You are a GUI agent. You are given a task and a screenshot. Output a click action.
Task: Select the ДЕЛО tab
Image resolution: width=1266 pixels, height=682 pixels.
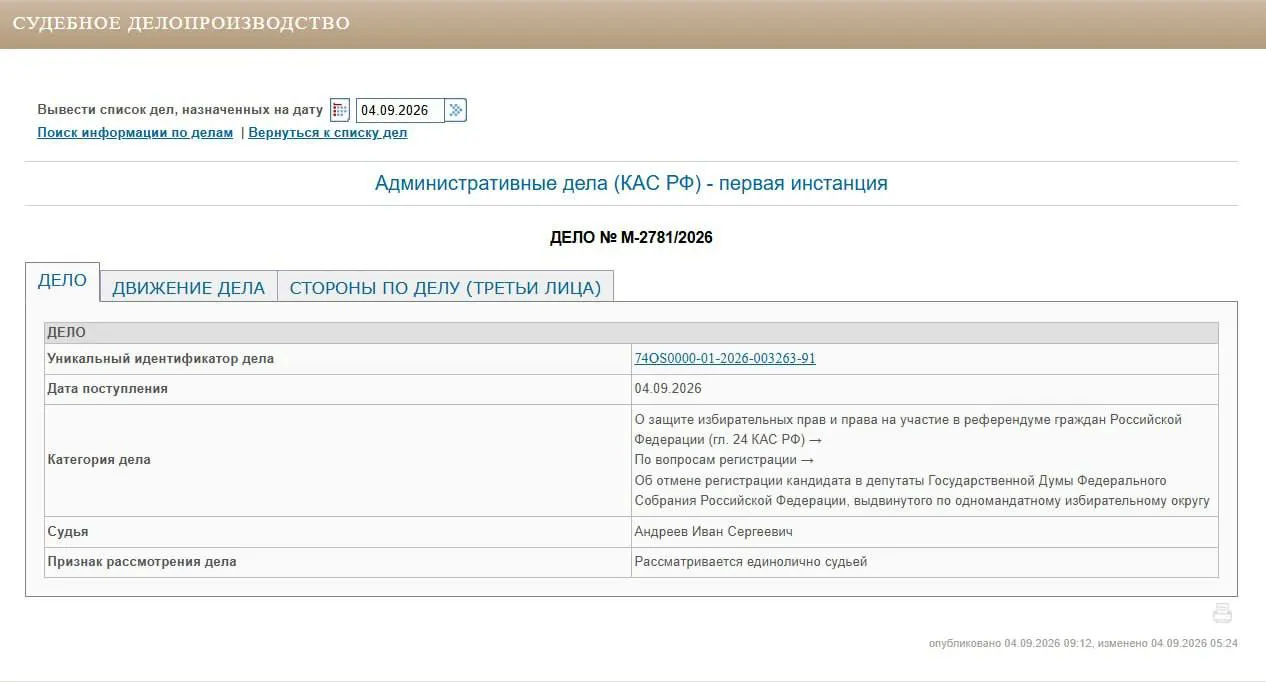tap(62, 281)
